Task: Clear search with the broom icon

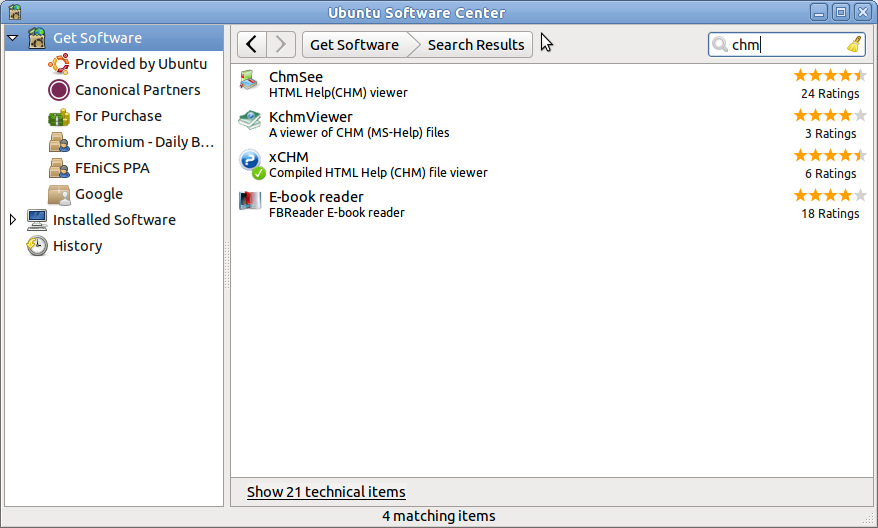Action: (854, 44)
